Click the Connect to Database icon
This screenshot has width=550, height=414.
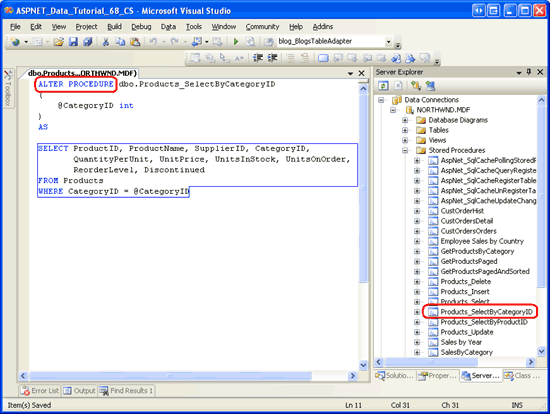tap(416, 86)
